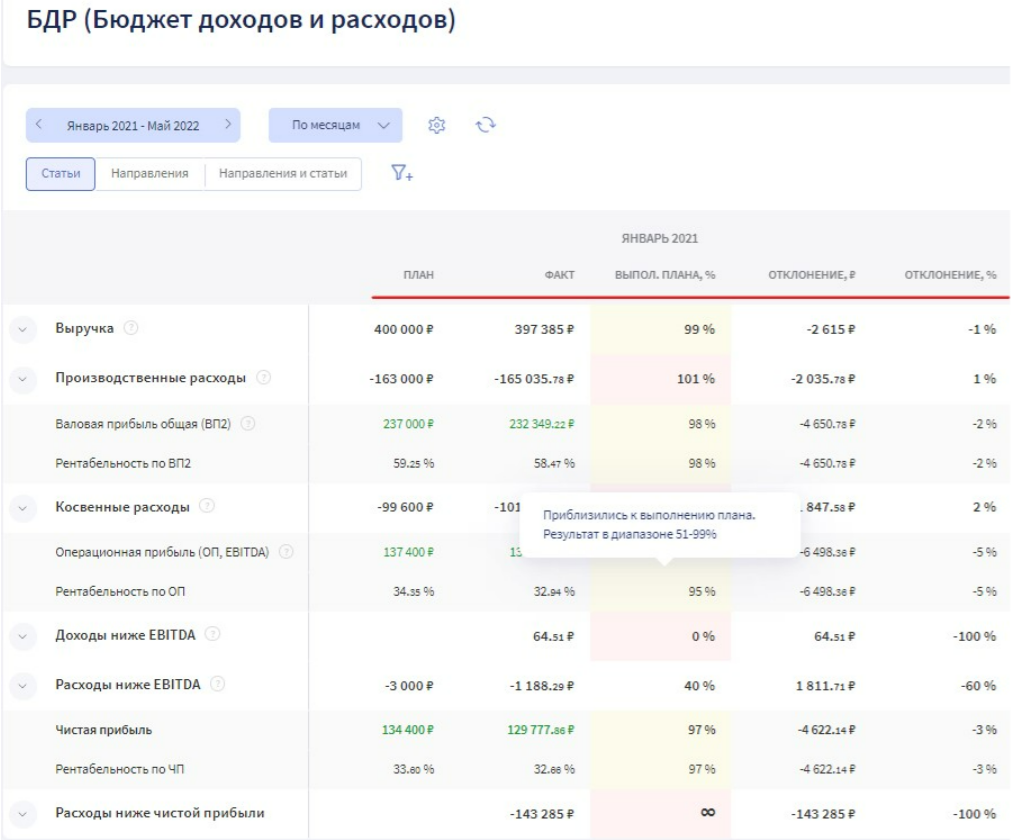The image size is (1013, 840).
Task: Switch to Направления и статьи tab
Action: (283, 174)
